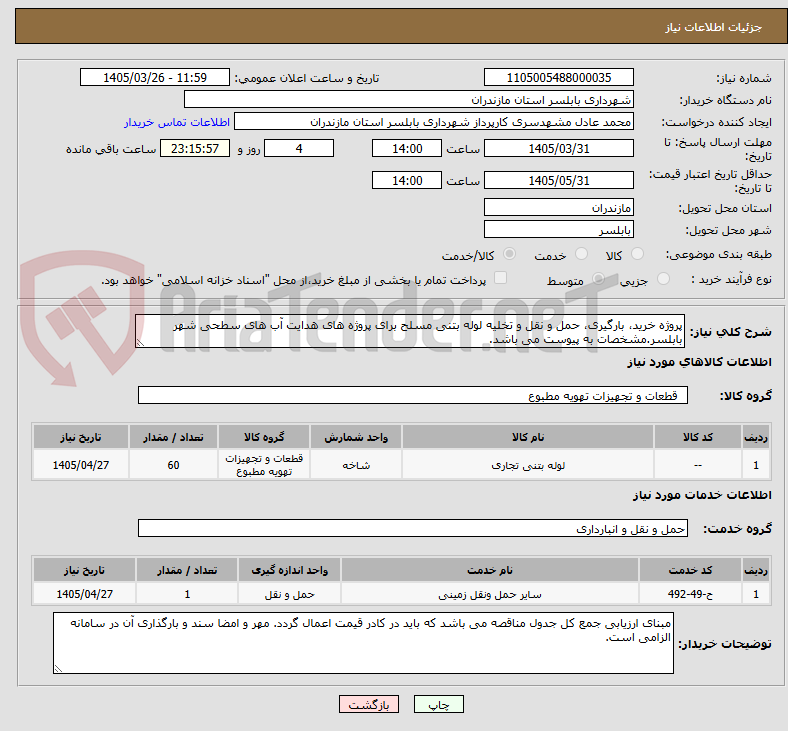Click the remaining days field showing 4
The width and height of the screenshot is (788, 731).
coord(299,149)
